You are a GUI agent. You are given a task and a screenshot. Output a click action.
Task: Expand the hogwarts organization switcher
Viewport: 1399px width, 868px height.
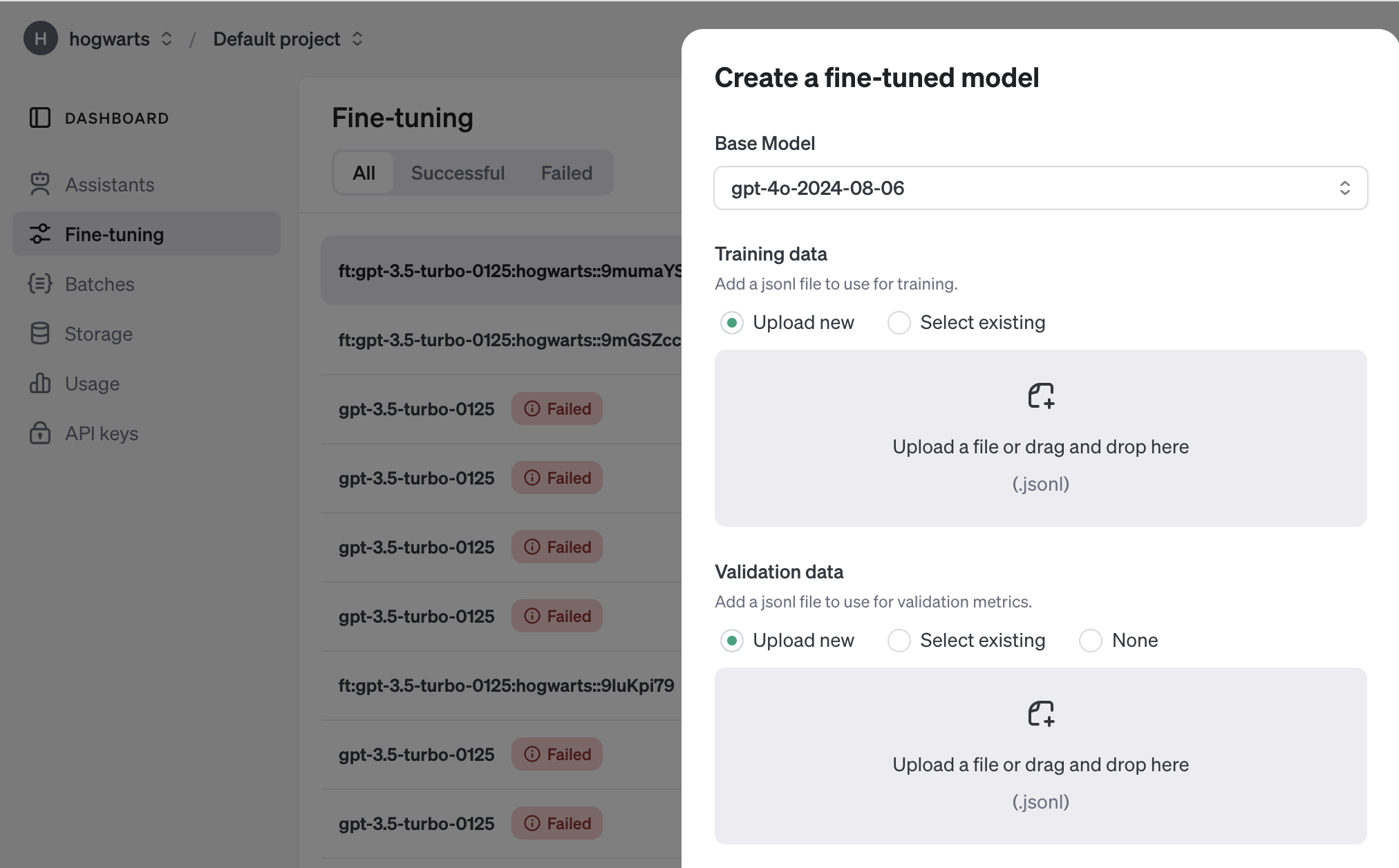coord(166,39)
